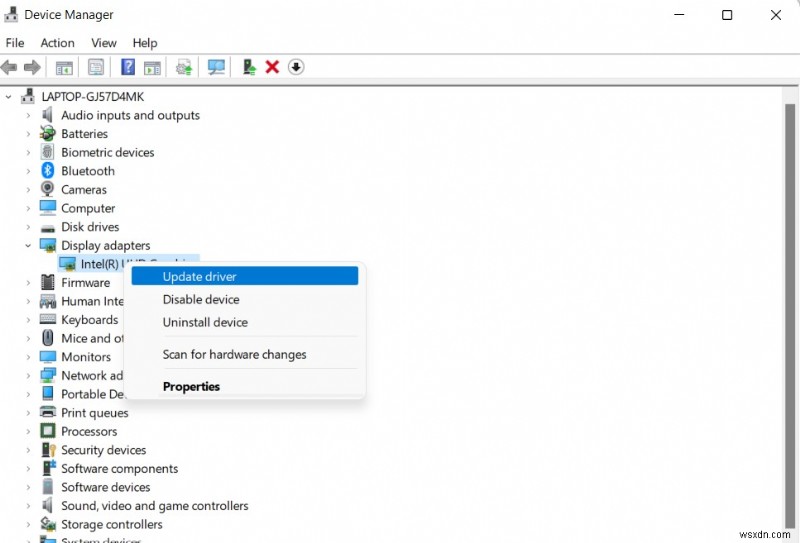Click the Update device driver toolbar icon
800x543 pixels.
[x=184, y=67]
